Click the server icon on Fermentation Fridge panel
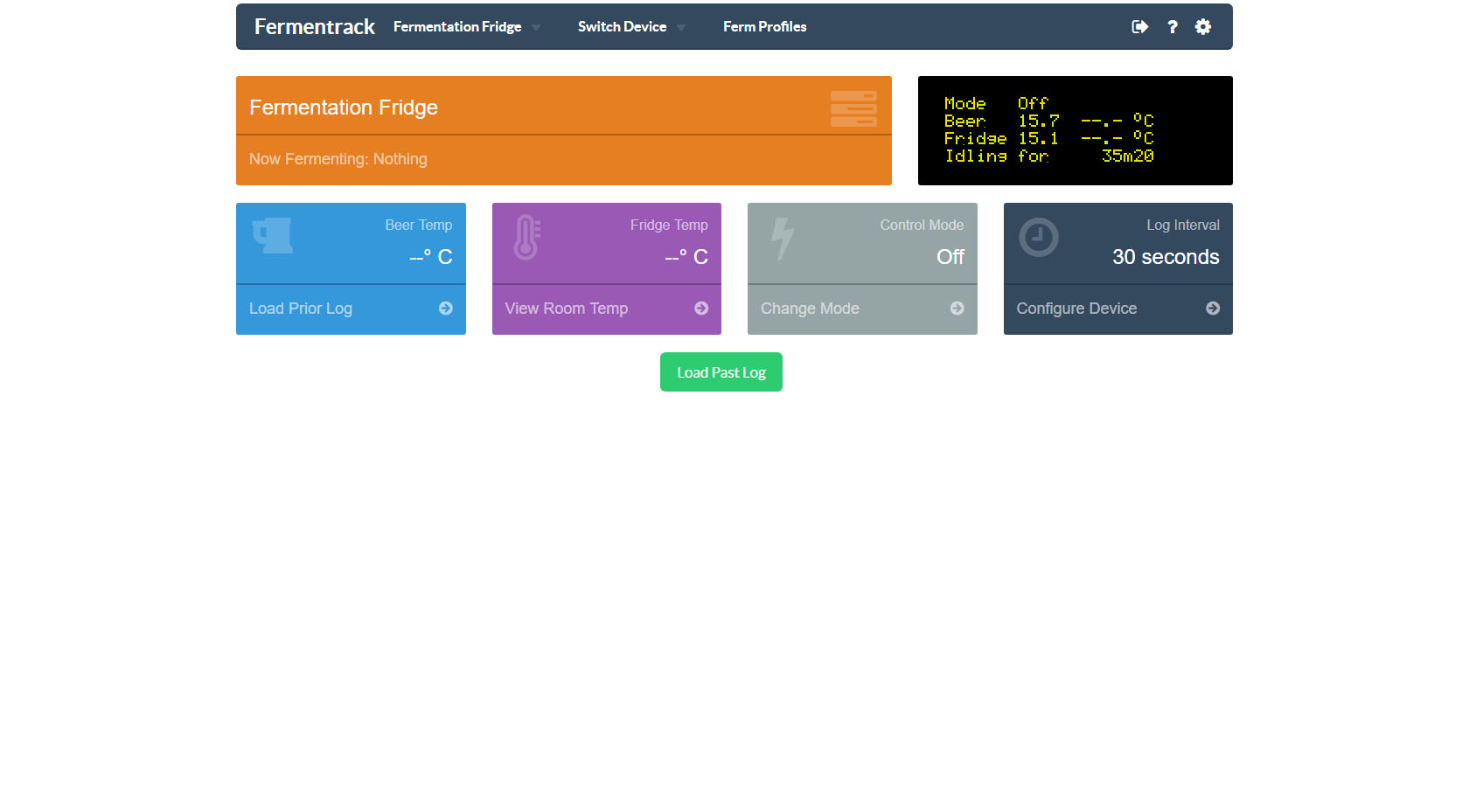The image size is (1469, 812). [x=853, y=108]
